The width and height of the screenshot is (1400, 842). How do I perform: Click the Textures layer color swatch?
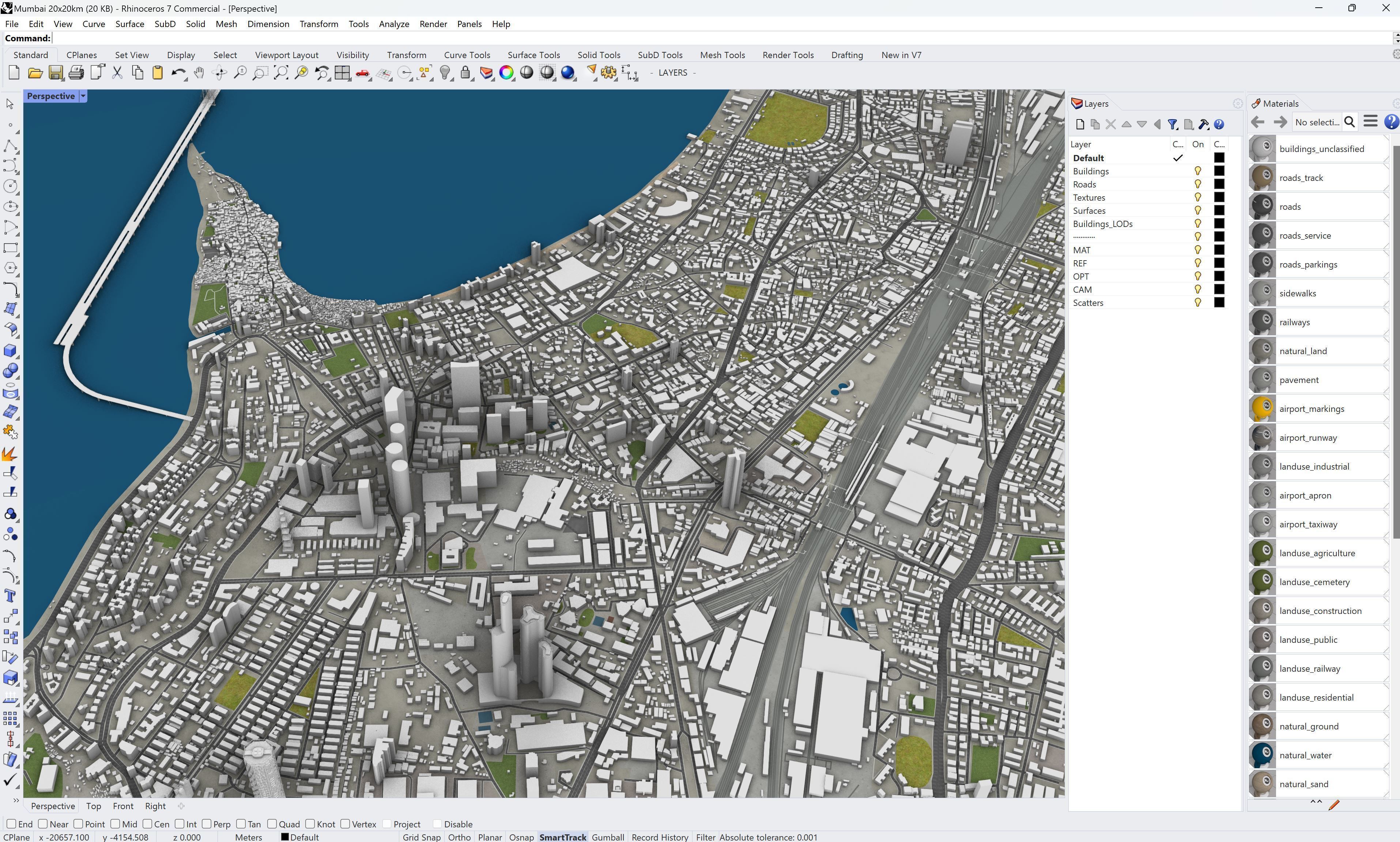[1219, 197]
